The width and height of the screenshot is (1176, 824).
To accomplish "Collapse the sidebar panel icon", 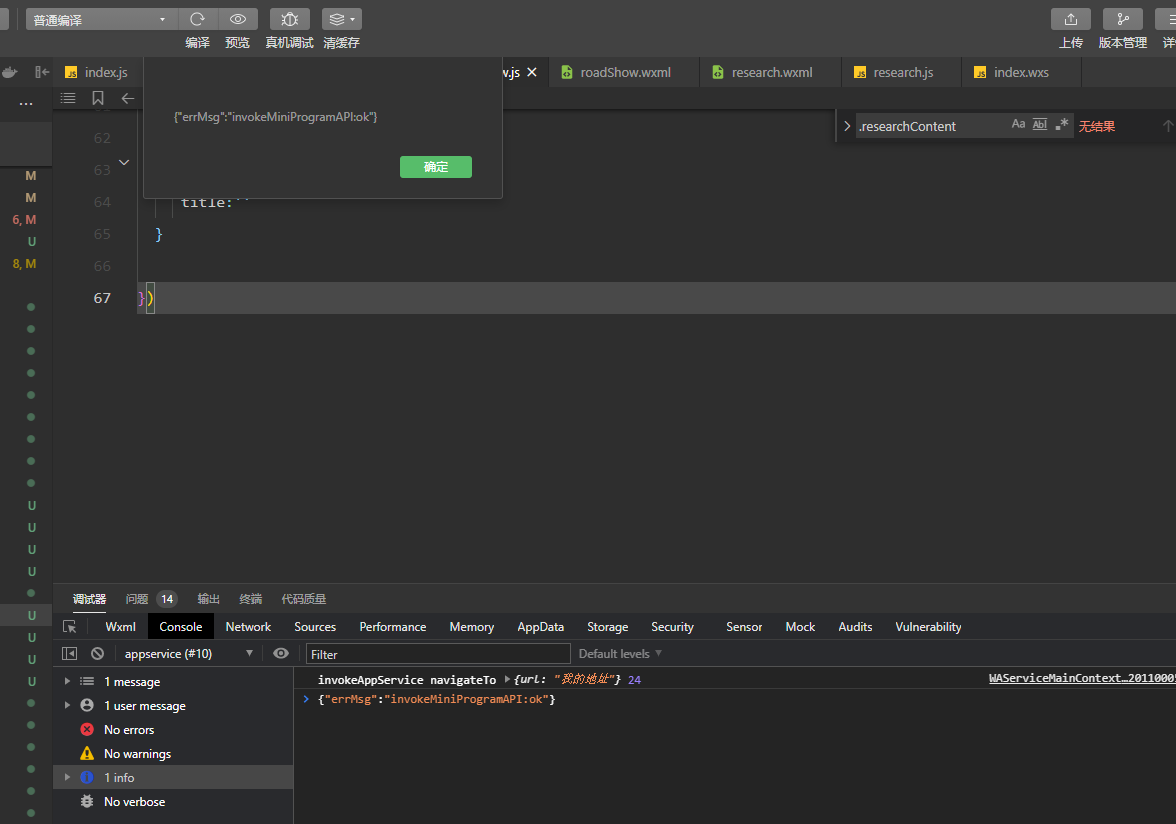I will (x=42, y=72).
